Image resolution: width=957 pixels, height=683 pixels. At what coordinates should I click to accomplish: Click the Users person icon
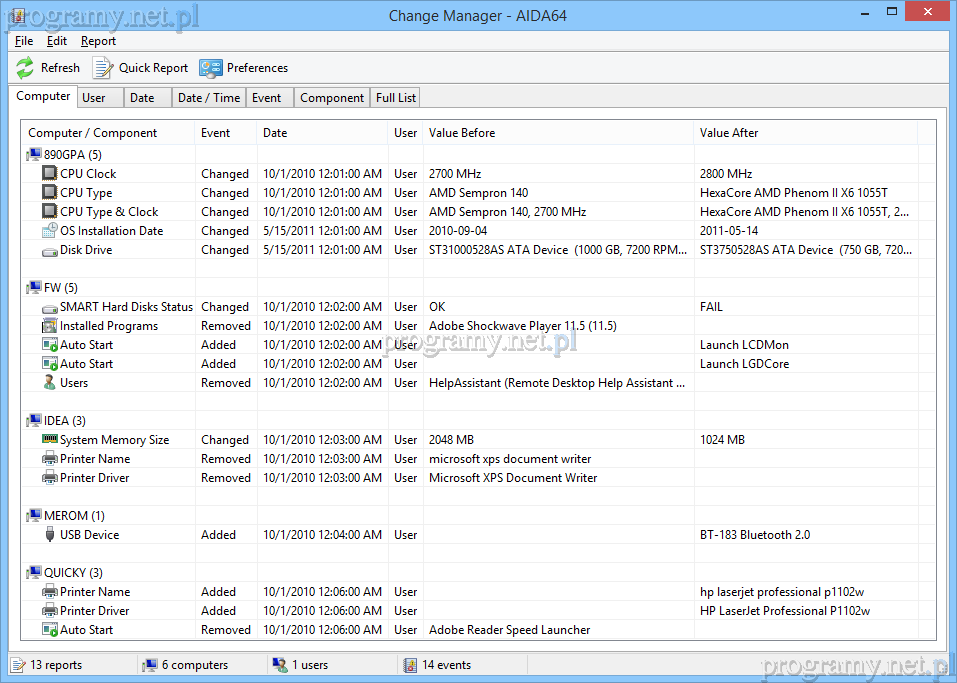tap(50, 383)
